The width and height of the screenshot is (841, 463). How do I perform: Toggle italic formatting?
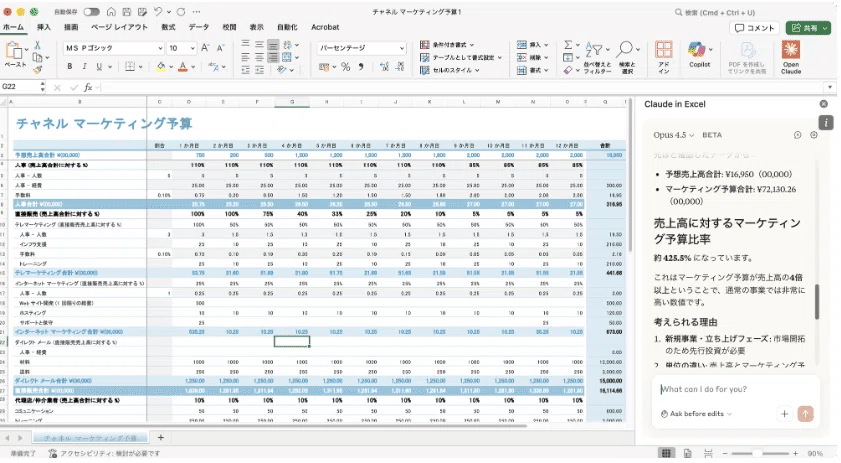(x=85, y=67)
